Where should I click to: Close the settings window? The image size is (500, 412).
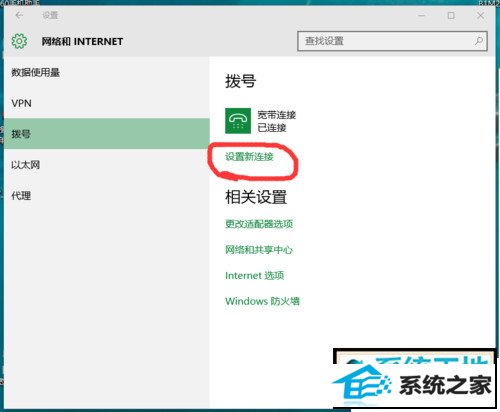tap(480, 15)
